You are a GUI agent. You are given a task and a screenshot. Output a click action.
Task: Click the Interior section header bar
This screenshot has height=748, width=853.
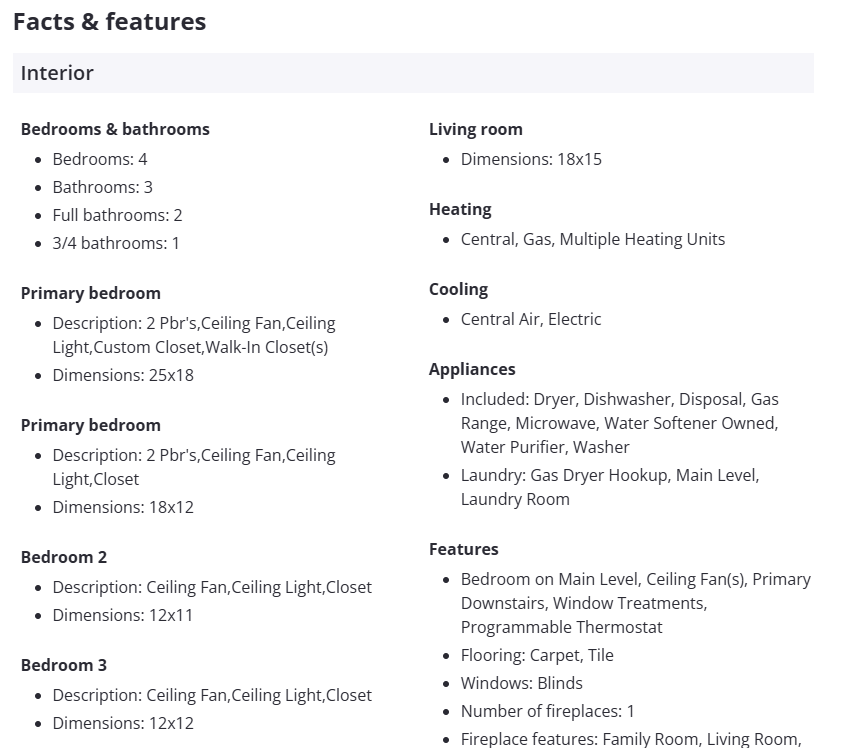412,73
